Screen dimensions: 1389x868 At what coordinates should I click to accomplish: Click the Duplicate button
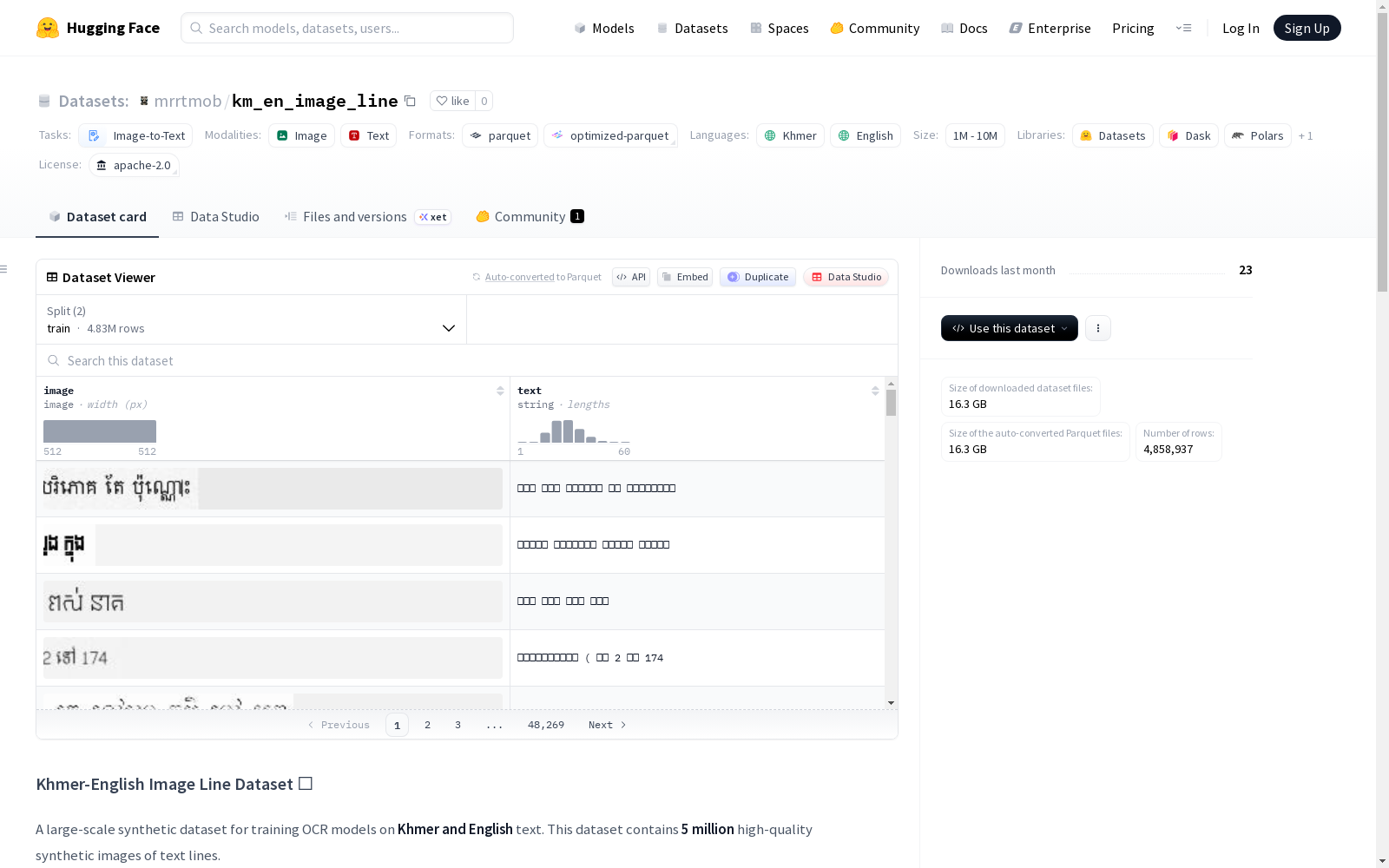758,277
